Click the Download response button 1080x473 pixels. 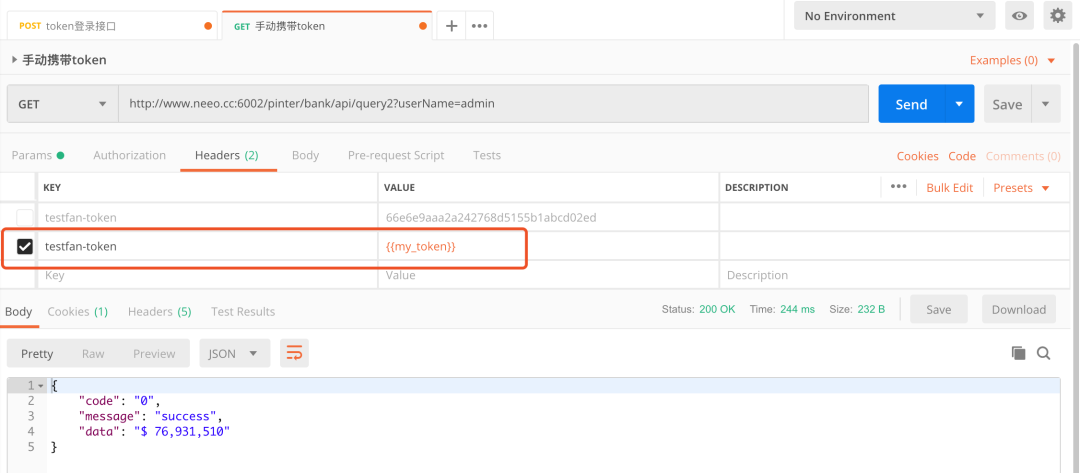(1019, 309)
